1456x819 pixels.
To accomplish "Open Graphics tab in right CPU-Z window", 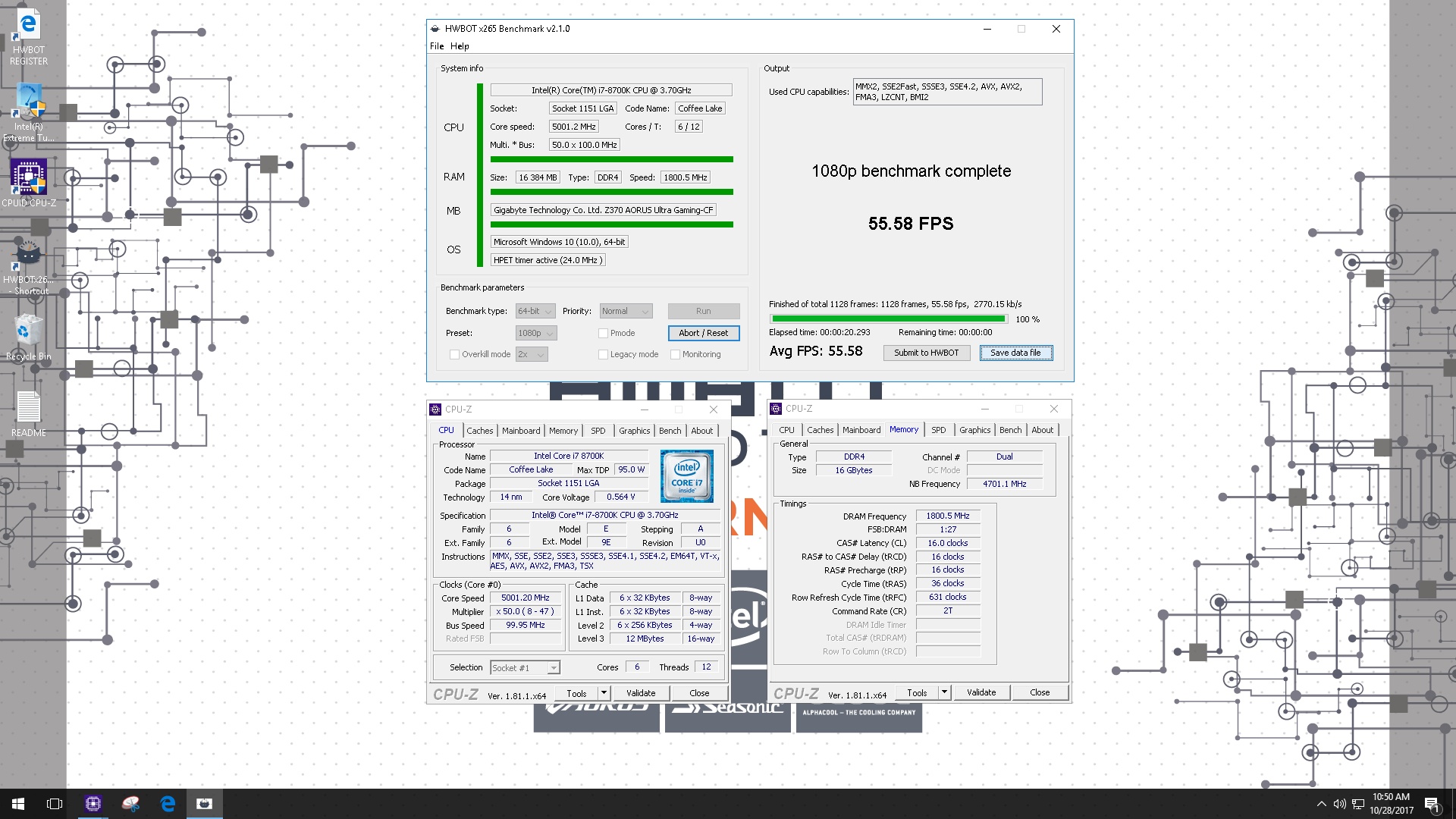I will pyautogui.click(x=974, y=430).
